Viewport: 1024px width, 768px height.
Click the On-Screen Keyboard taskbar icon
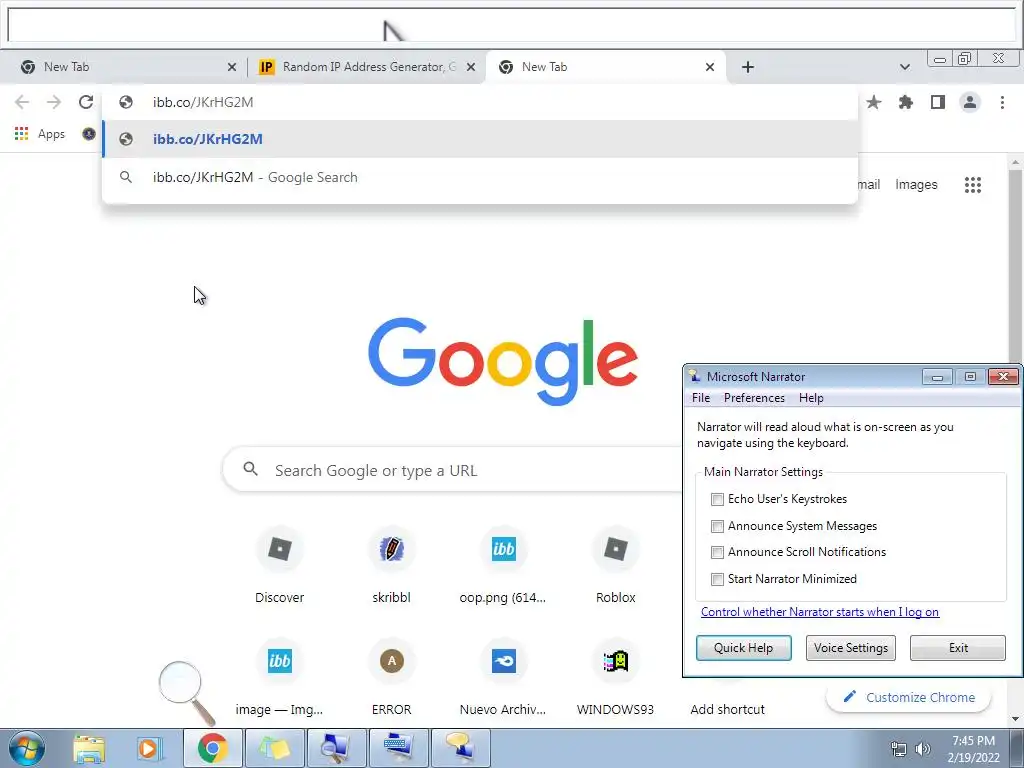click(398, 748)
